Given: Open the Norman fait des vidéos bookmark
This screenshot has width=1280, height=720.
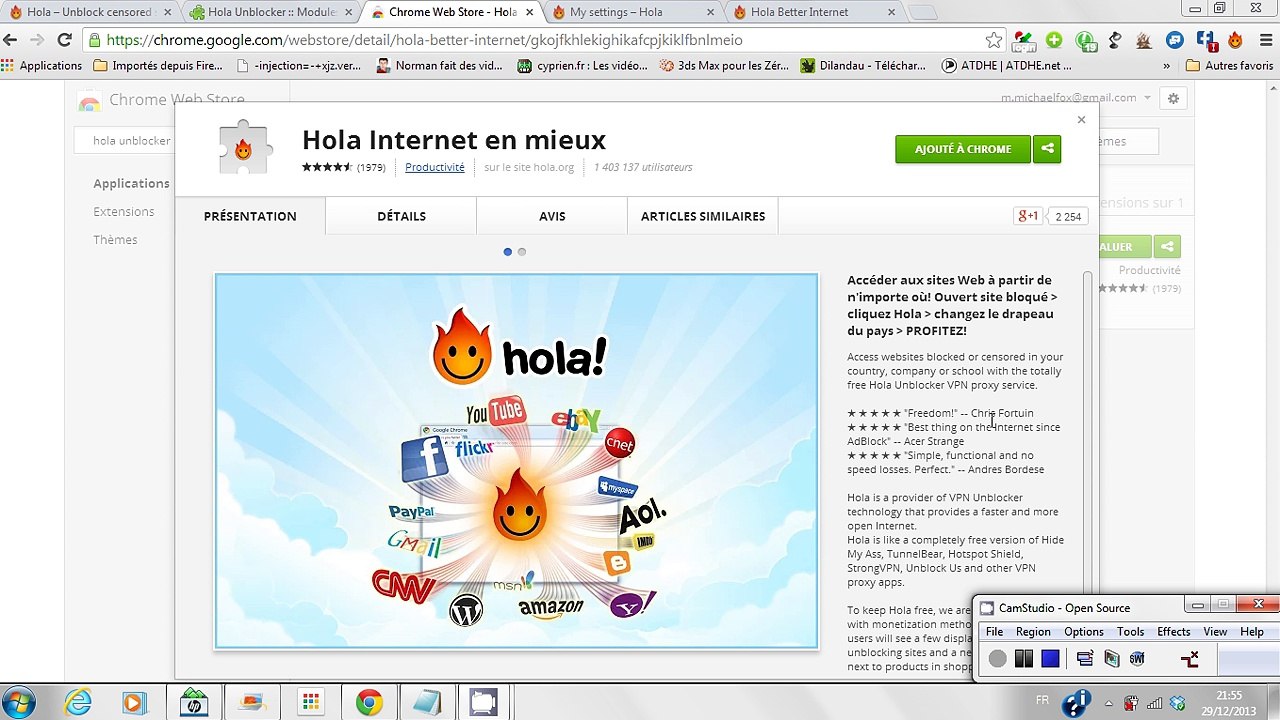Looking at the screenshot, I should [439, 66].
